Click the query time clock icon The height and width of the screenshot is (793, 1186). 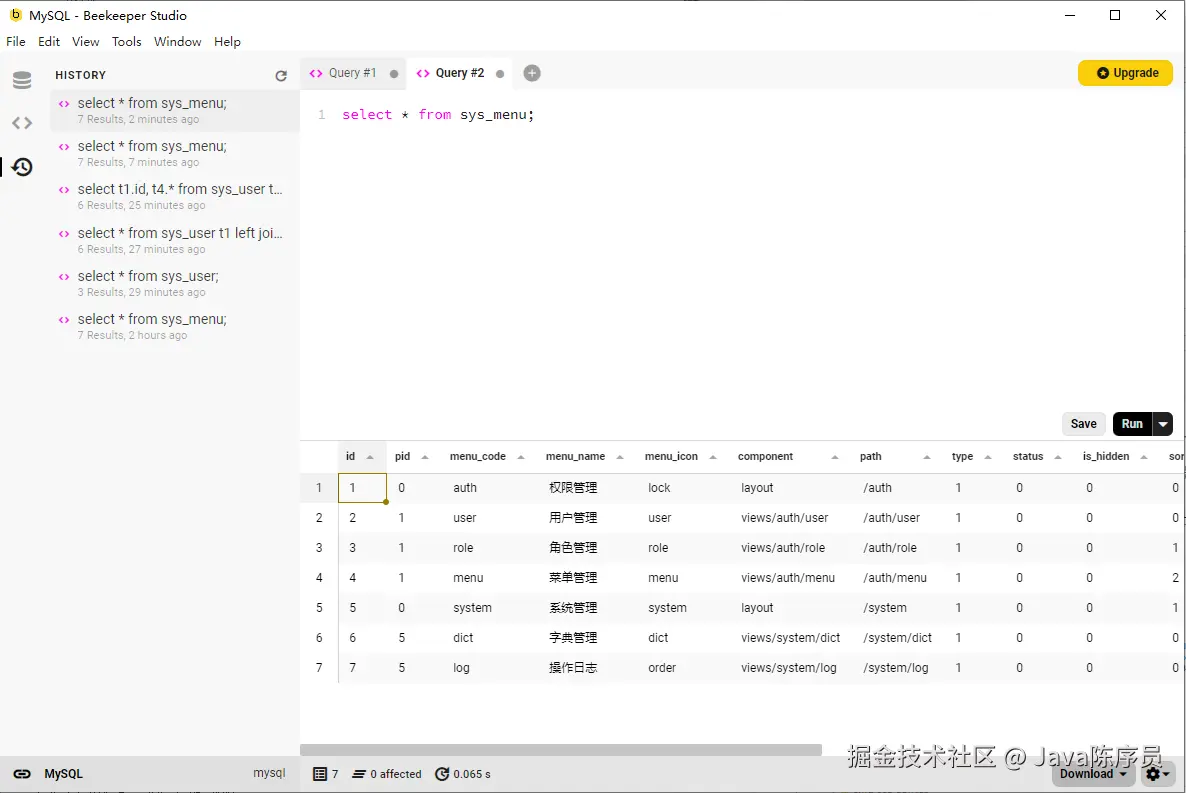tap(442, 774)
